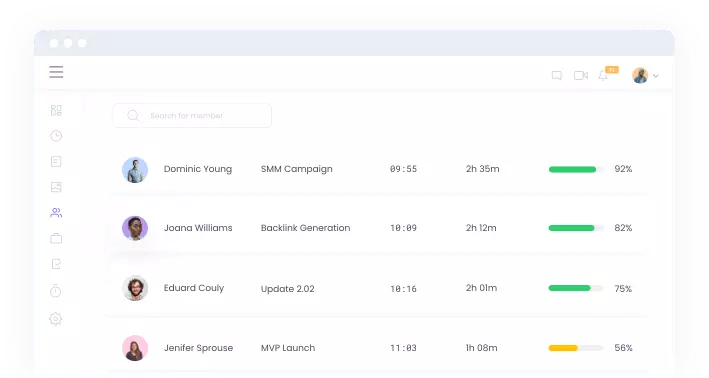This screenshot has width=709, height=378.
Task: Click the Search for member field
Action: (x=192, y=116)
